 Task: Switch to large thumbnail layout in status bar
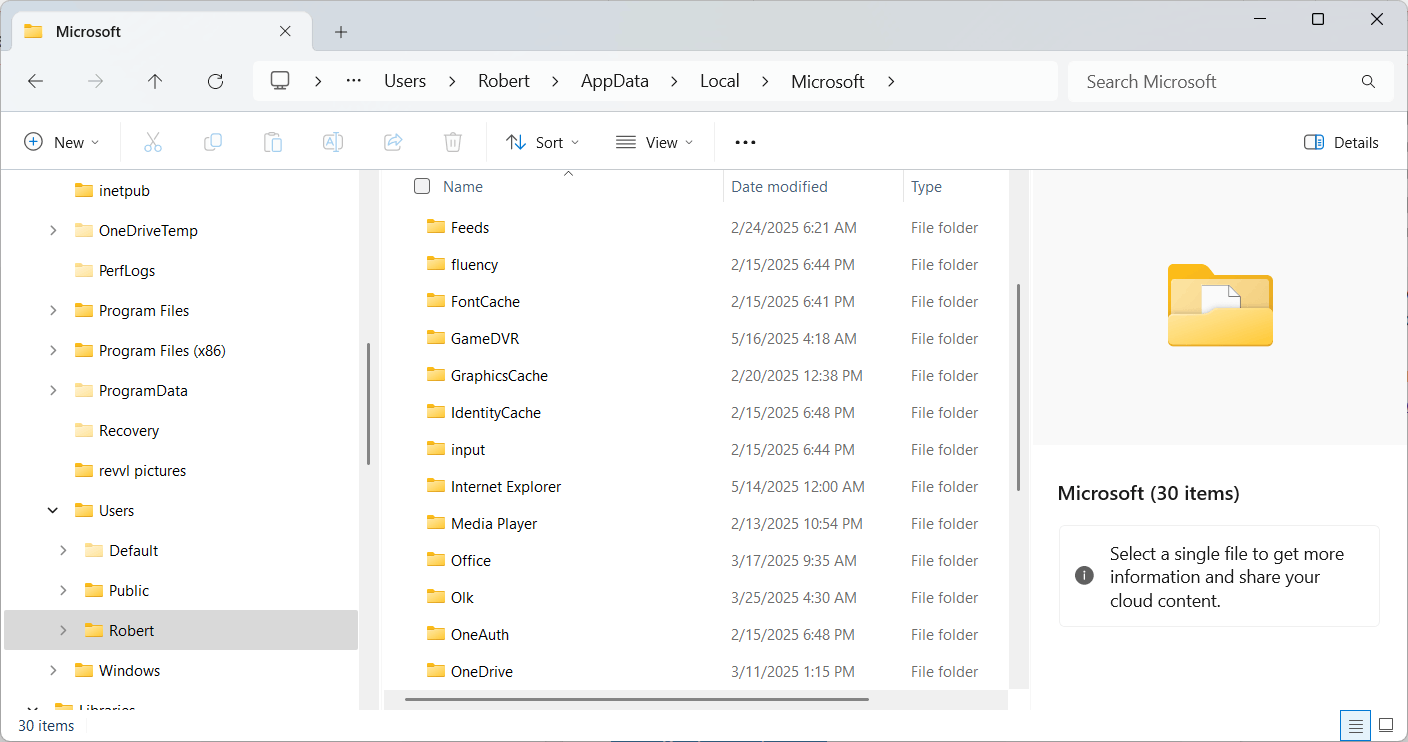click(1386, 725)
